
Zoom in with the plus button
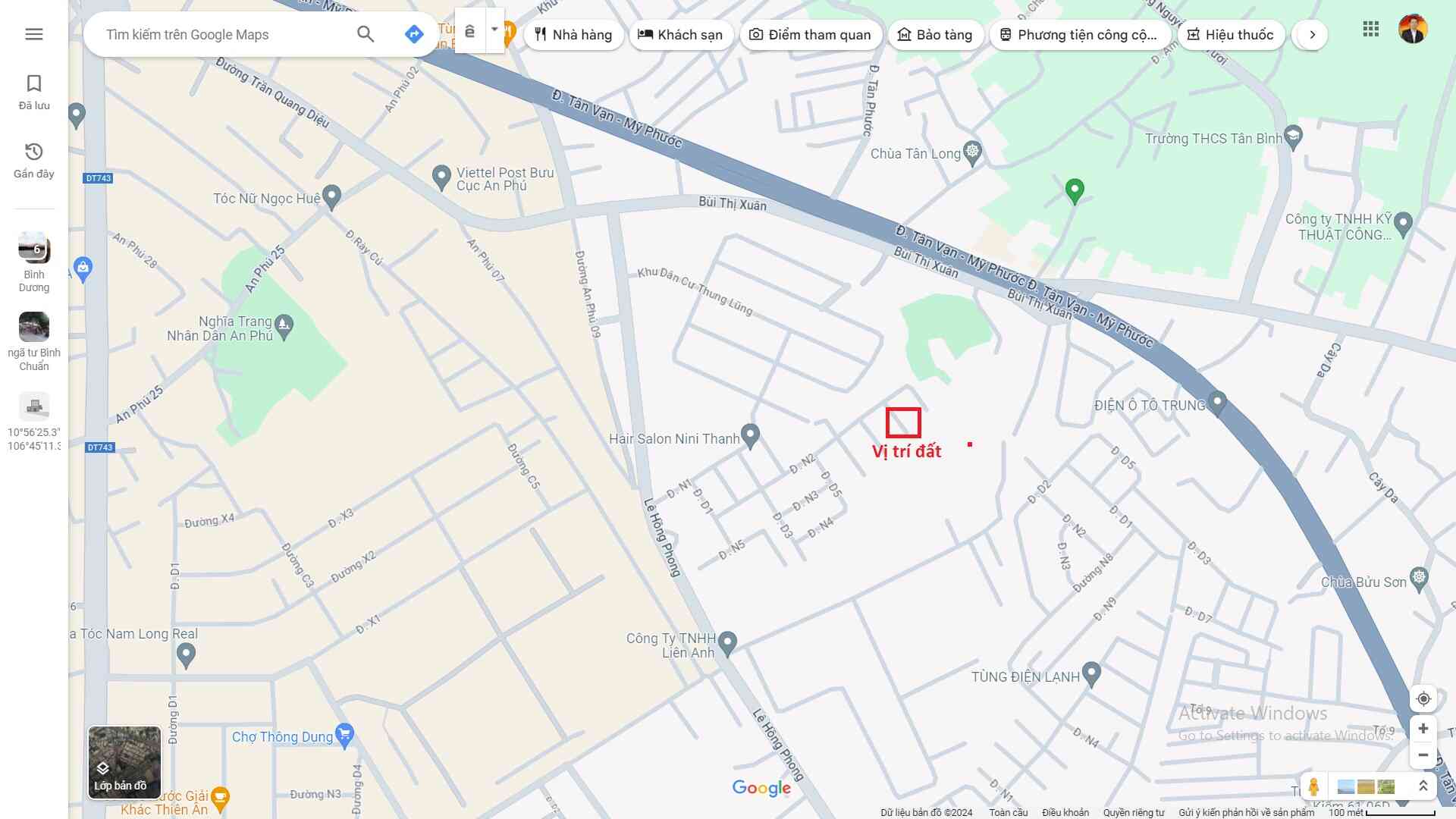(x=1423, y=729)
